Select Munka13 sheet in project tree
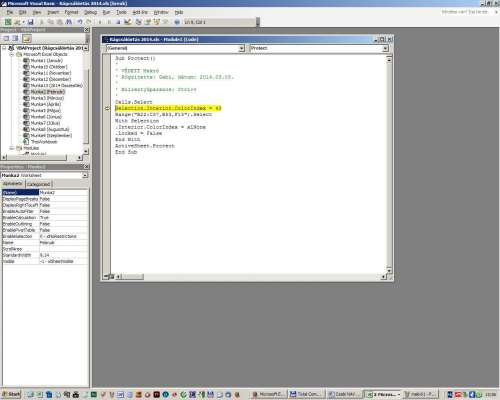The image size is (500, 400). click(56, 86)
